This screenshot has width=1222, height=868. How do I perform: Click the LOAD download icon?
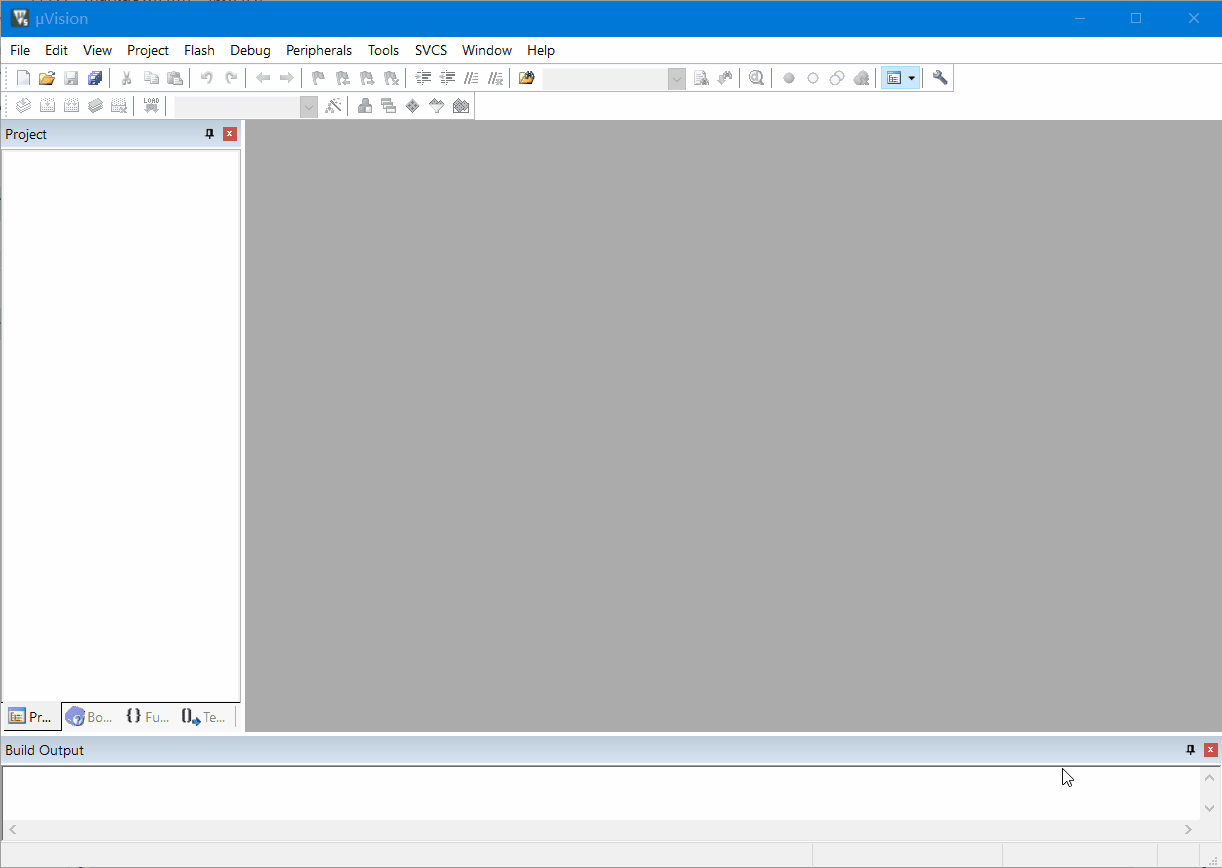click(151, 106)
